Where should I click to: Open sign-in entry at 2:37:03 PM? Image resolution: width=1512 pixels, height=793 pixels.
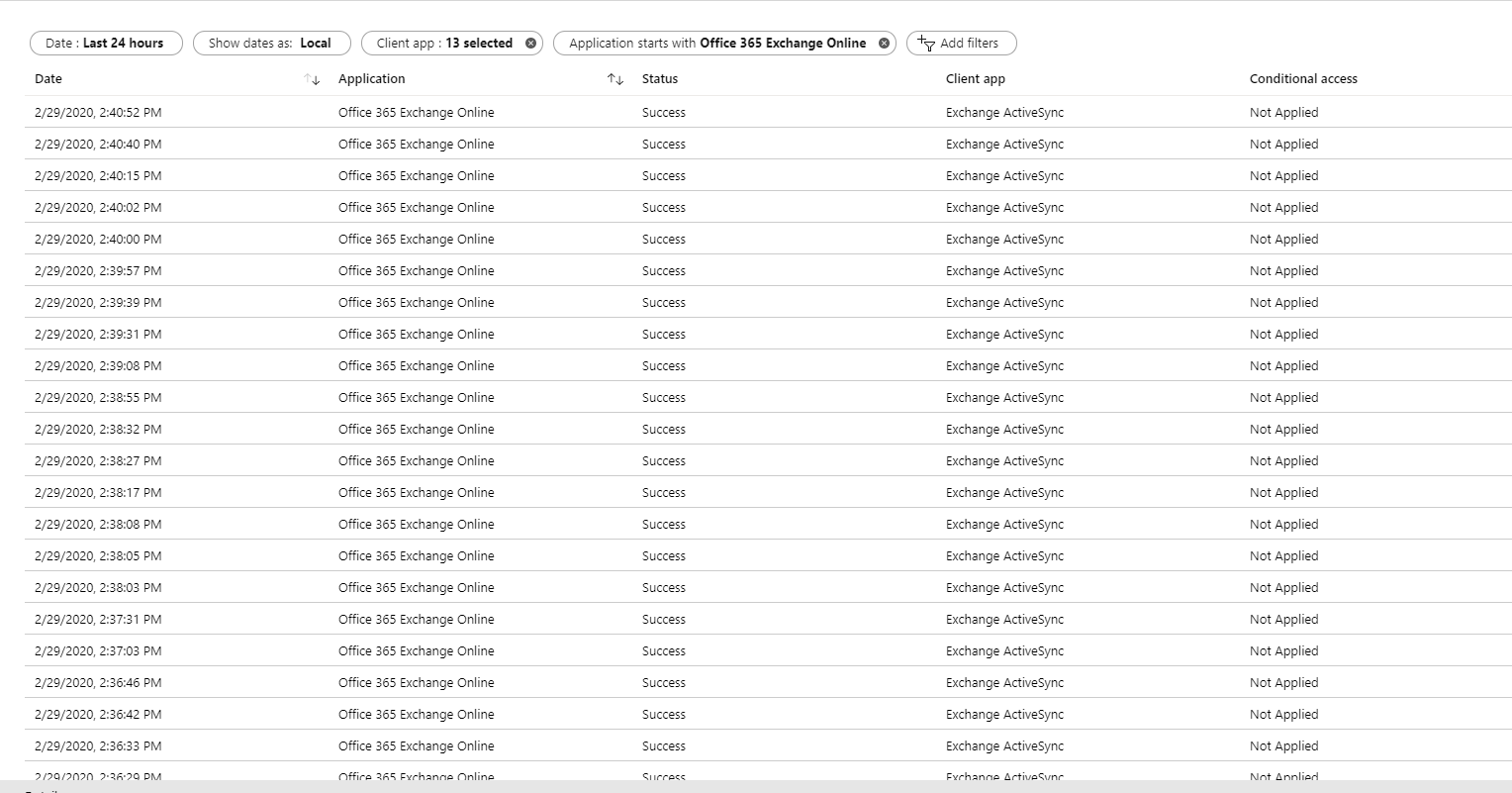[768, 650]
